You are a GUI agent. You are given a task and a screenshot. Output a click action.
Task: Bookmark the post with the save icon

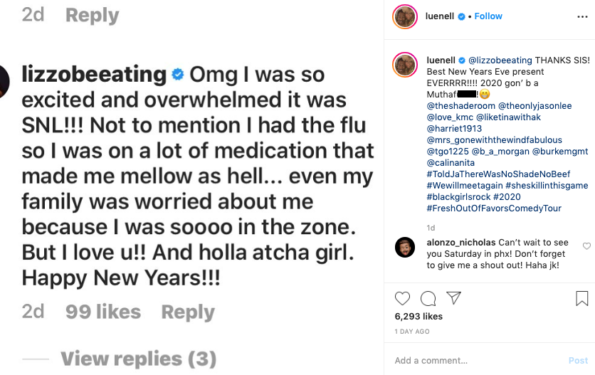coord(582,298)
